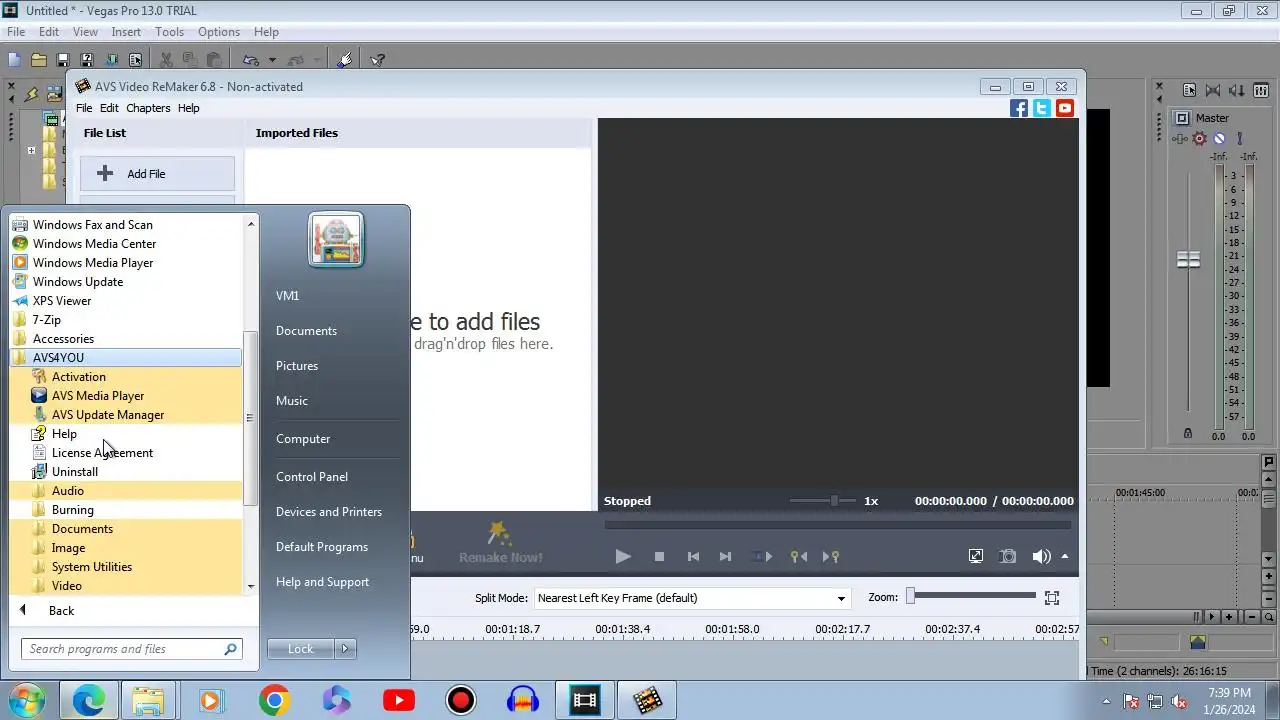
Task: Expand the volume control arrow
Action: pyautogui.click(x=1065, y=557)
